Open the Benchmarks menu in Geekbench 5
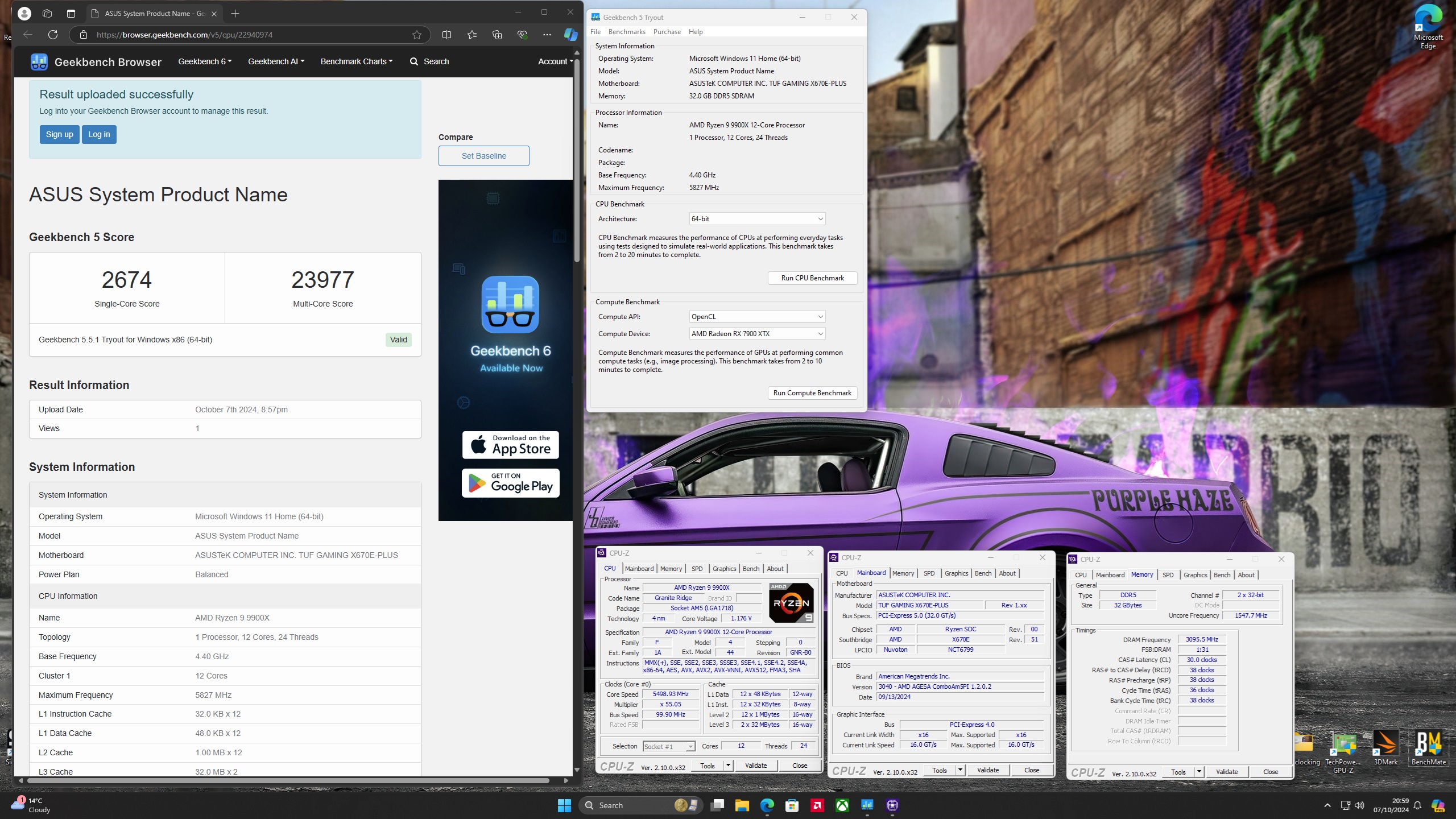 point(627,32)
